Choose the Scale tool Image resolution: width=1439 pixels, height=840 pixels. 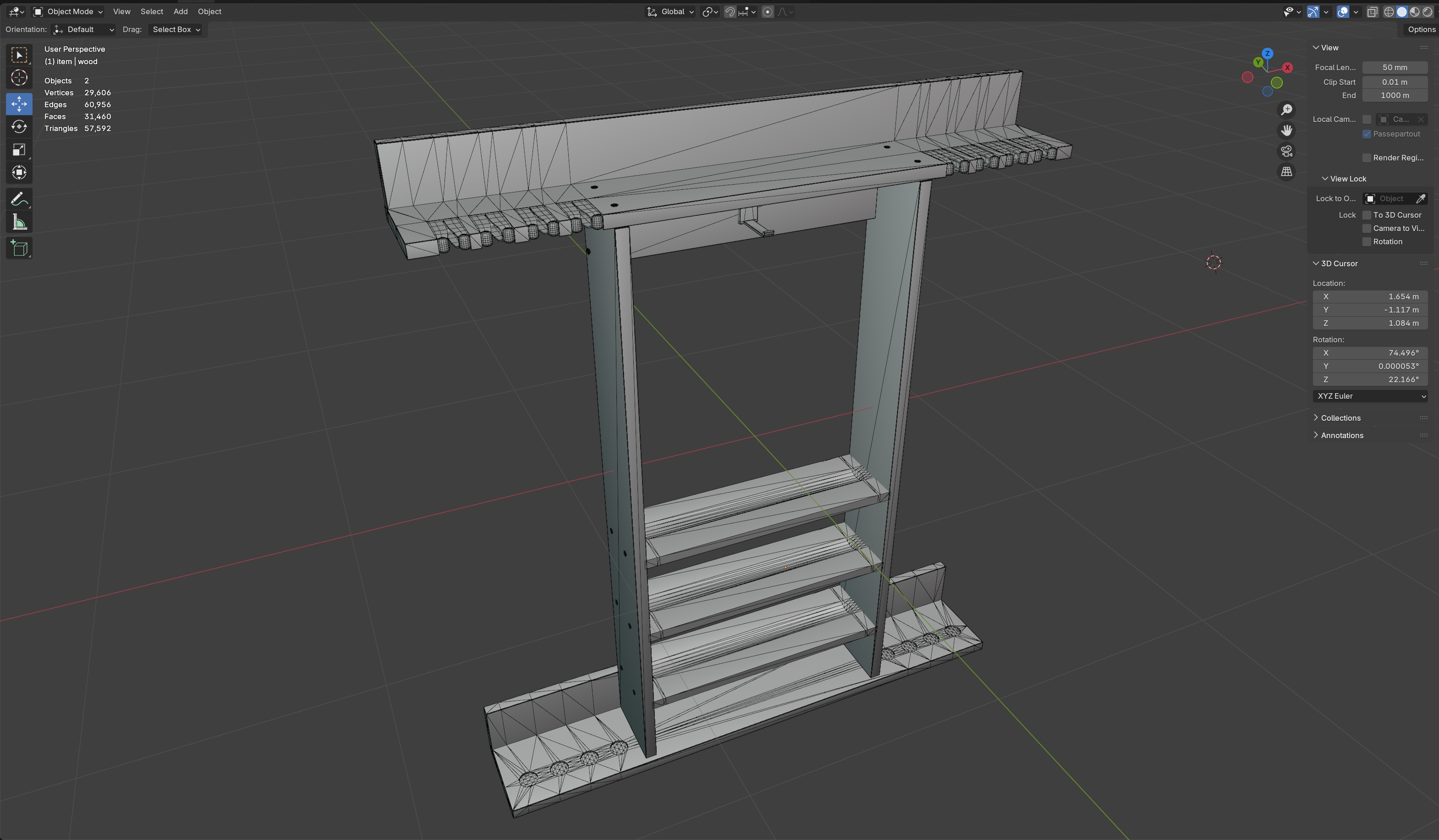pos(19,149)
